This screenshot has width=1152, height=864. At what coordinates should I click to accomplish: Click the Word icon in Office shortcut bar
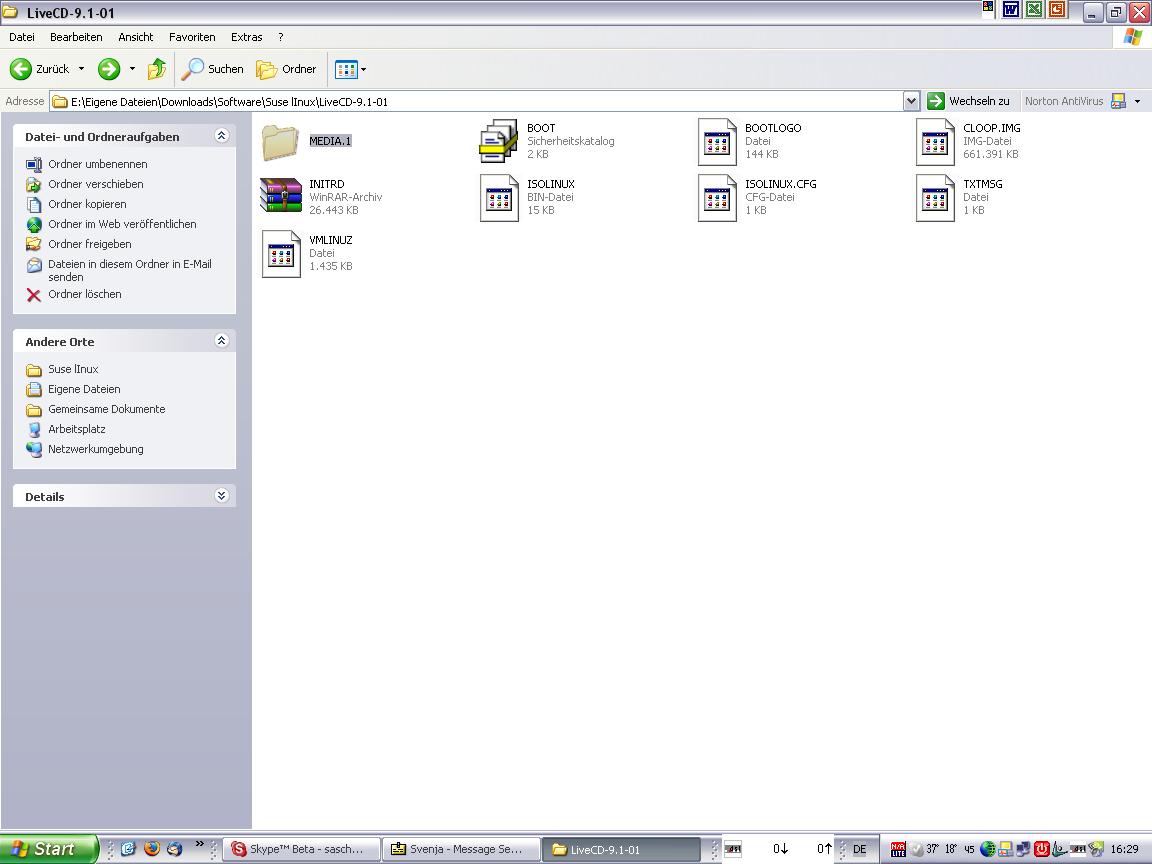[1011, 10]
